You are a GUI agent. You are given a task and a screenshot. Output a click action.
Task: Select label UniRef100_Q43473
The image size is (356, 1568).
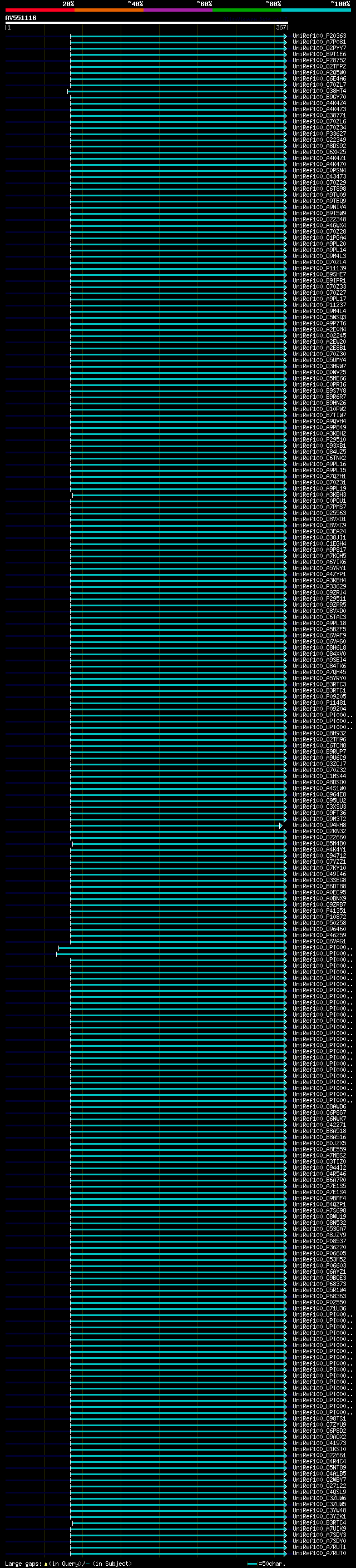(319, 176)
